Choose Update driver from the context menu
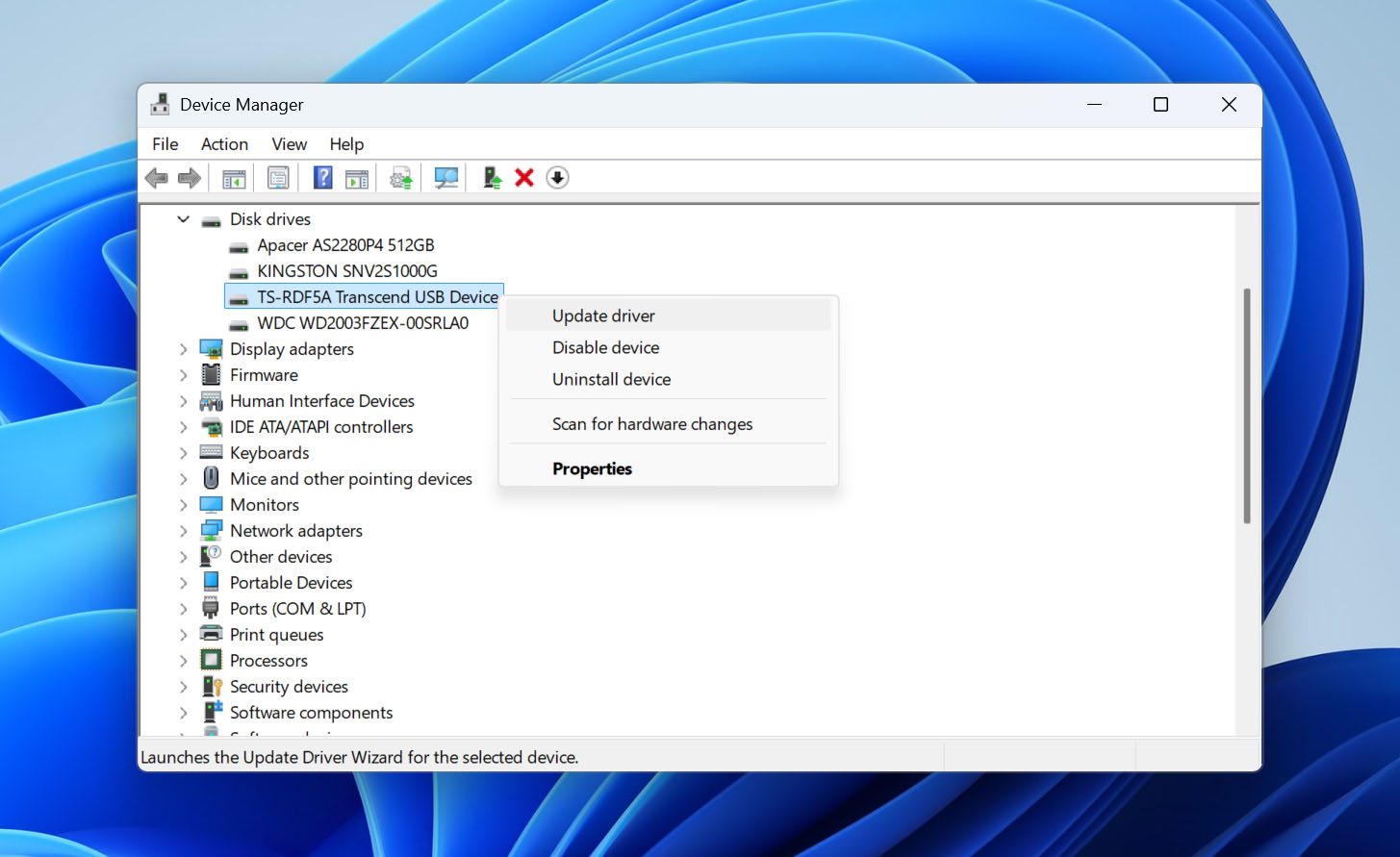The width and height of the screenshot is (1400, 857). [668, 315]
